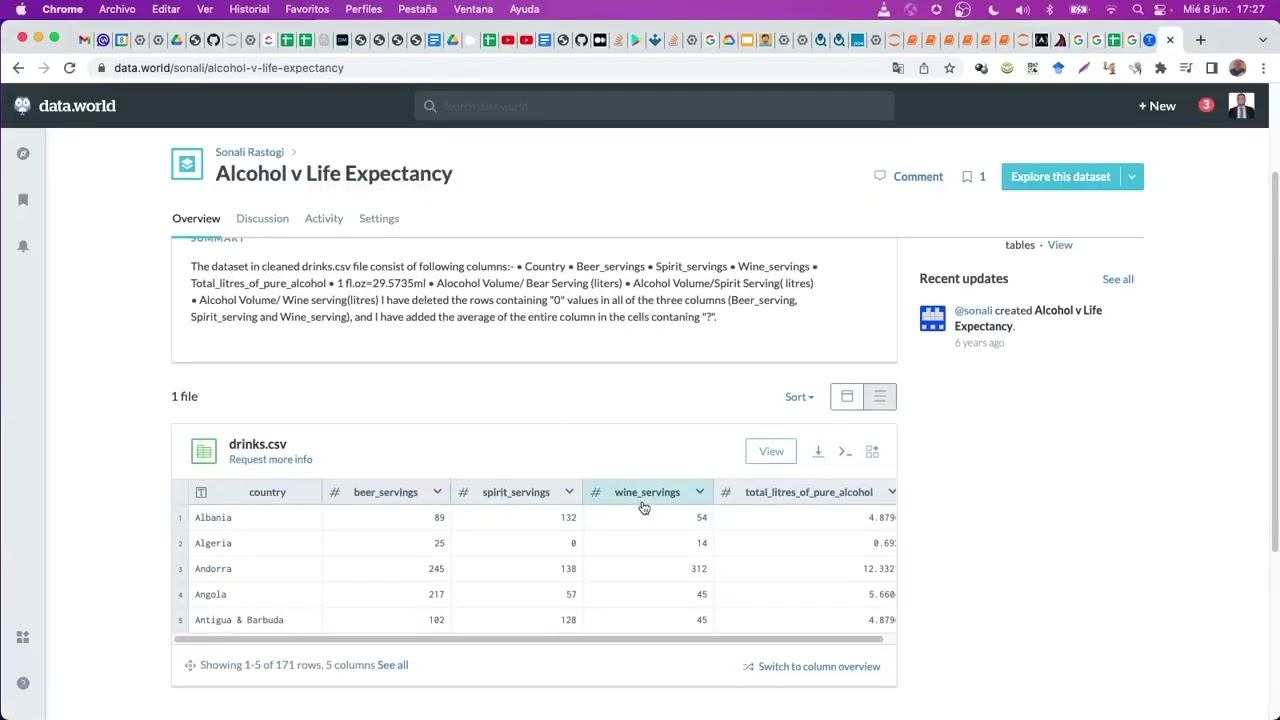Open the Historial menu

(x=249, y=9)
